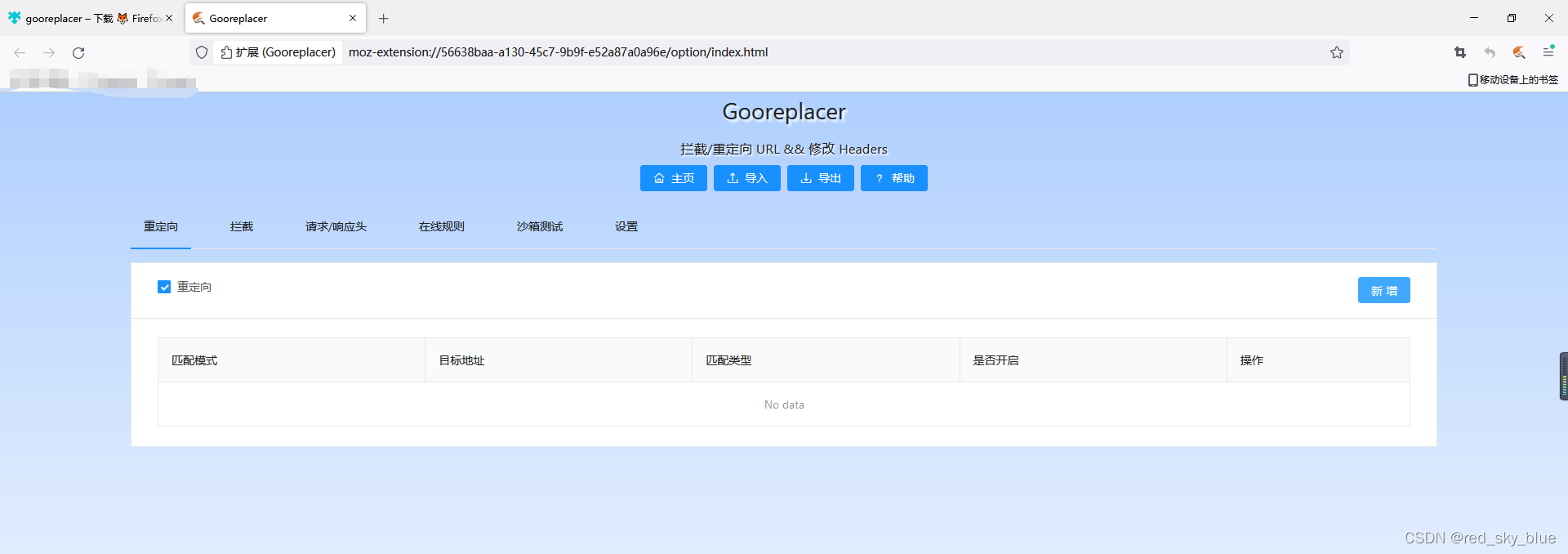Click the 匹配类型 column header
This screenshot has width=1568, height=554.
click(x=826, y=360)
